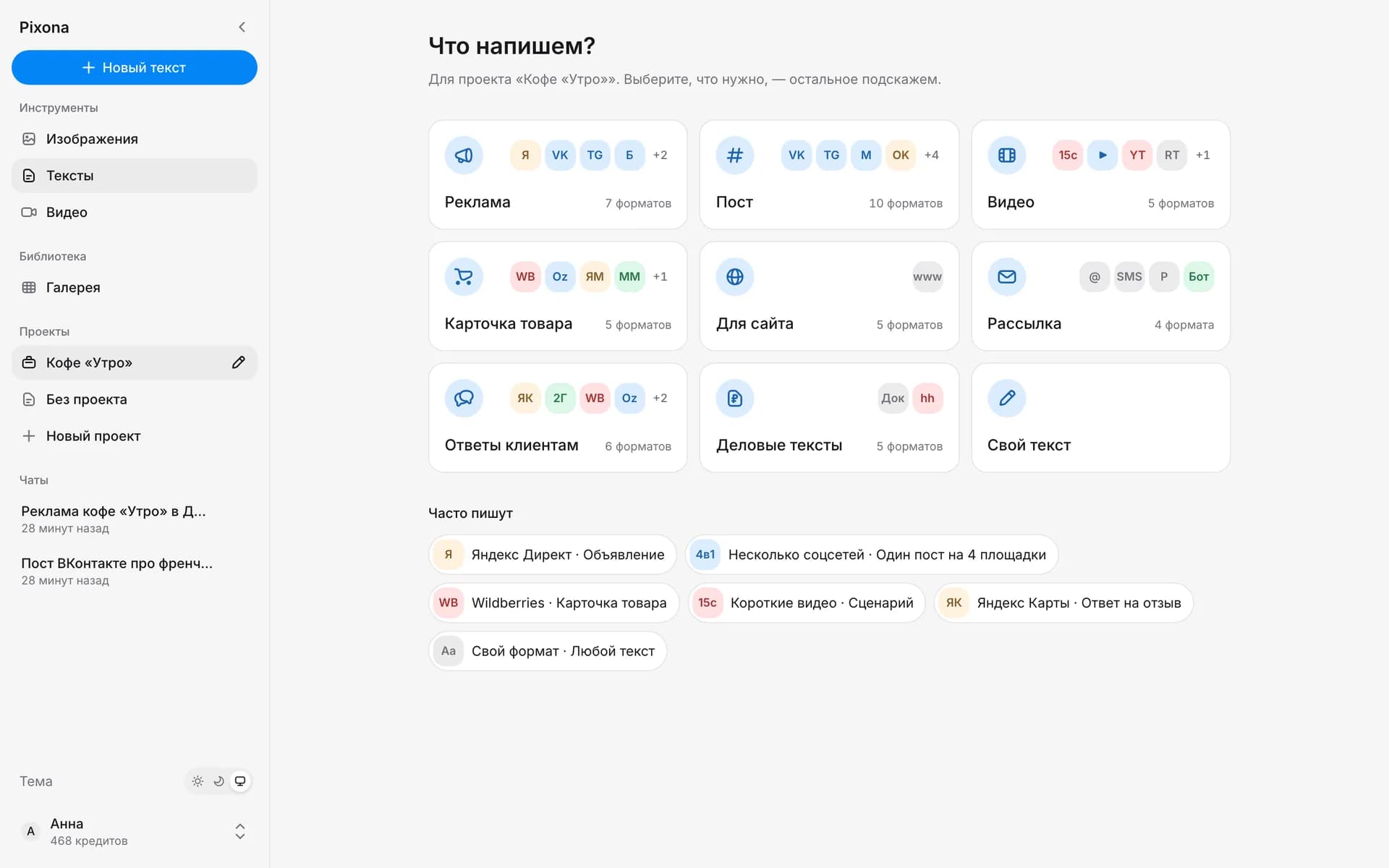
Task: Click the www badge in Для сайта
Action: pyautogui.click(x=927, y=277)
